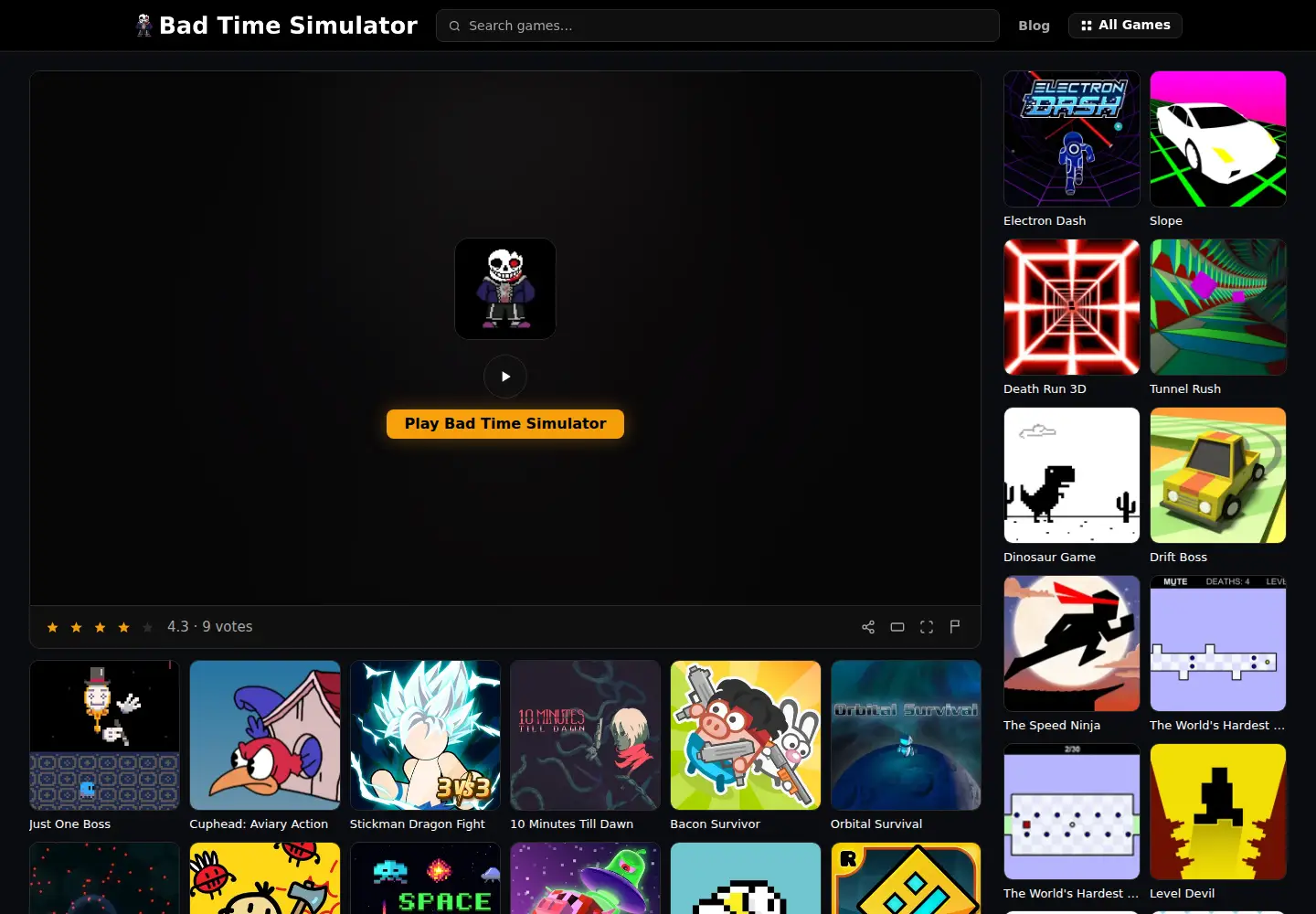Open Electron Dash game thumbnail
Viewport: 1316px width, 914px height.
(1072, 139)
